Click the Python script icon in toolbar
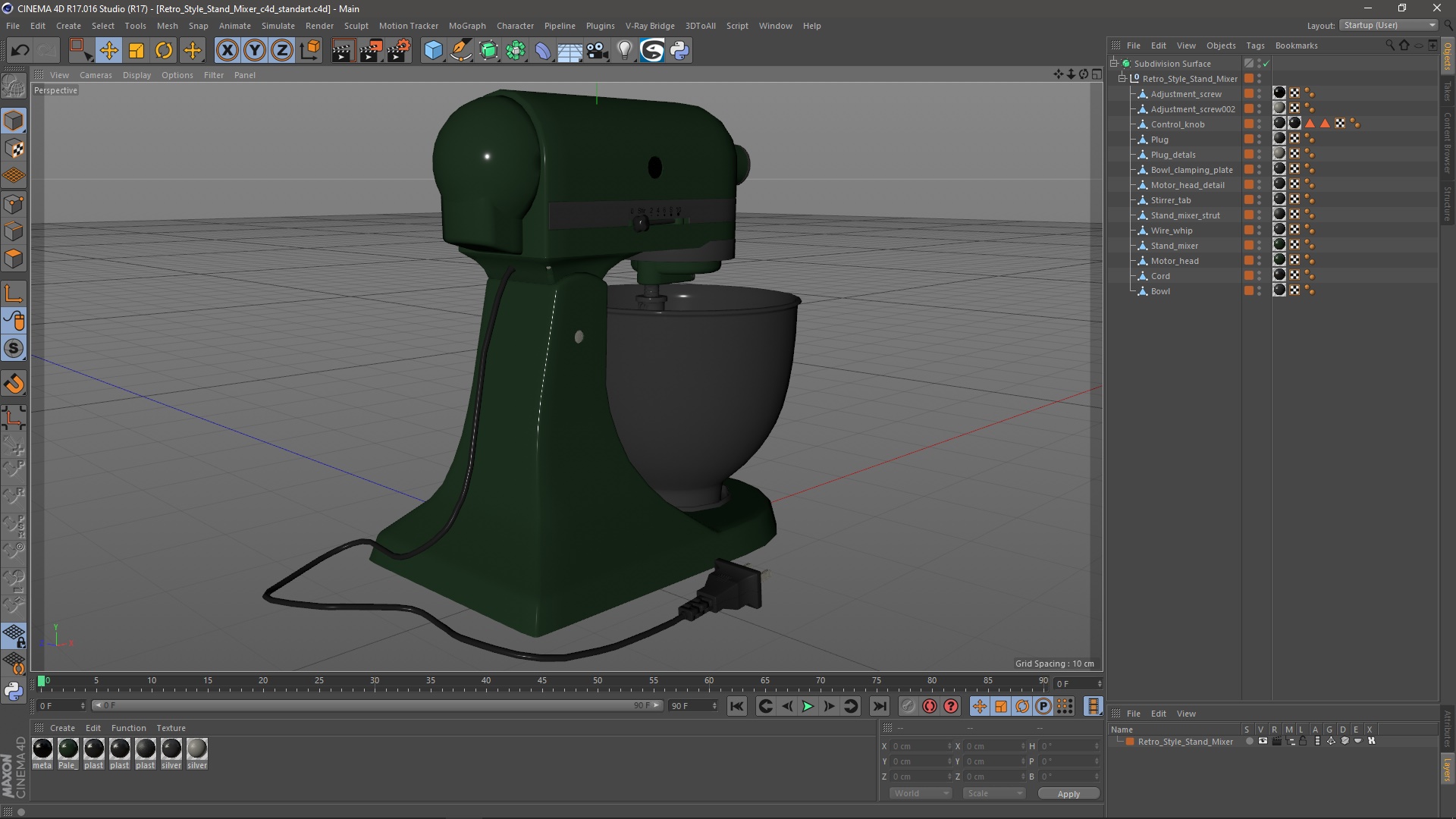Image resolution: width=1456 pixels, height=819 pixels. [679, 51]
